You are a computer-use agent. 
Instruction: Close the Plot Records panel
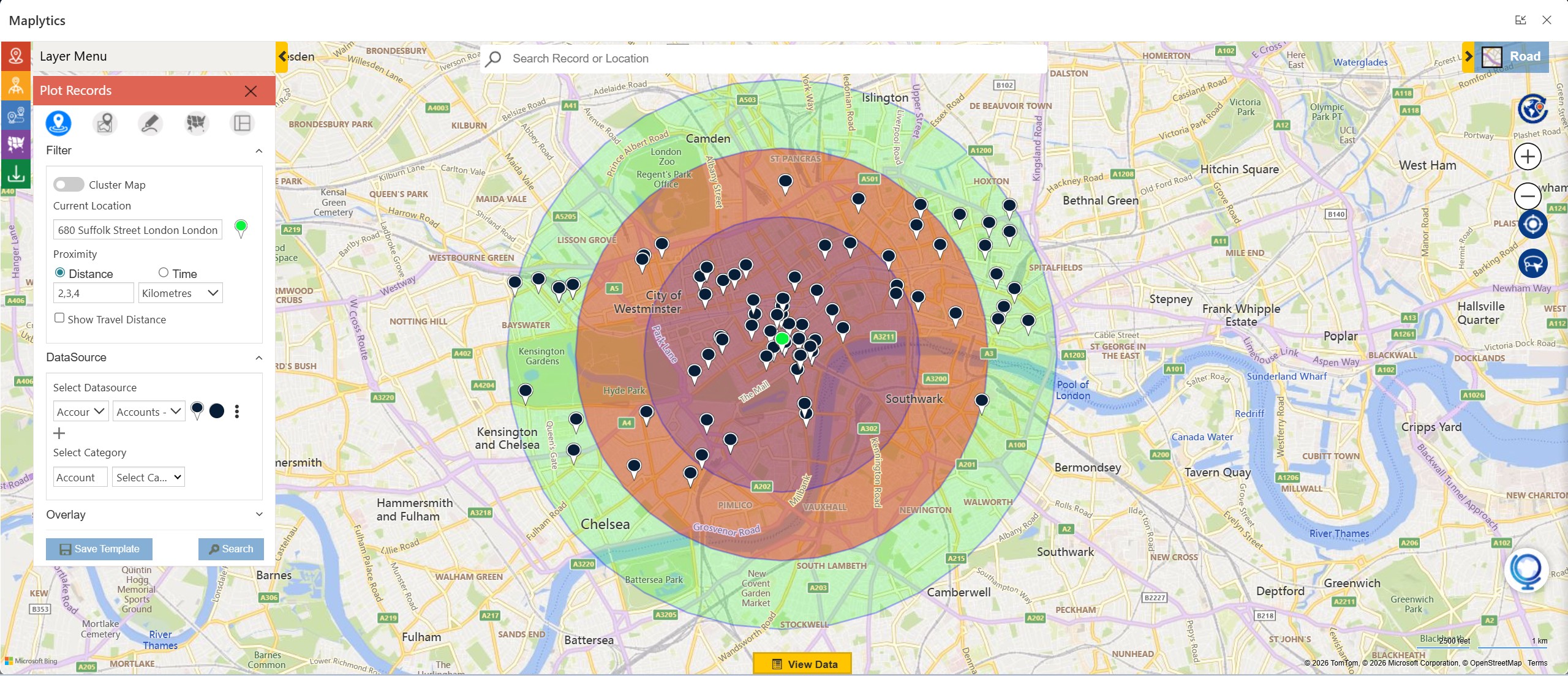(x=251, y=91)
